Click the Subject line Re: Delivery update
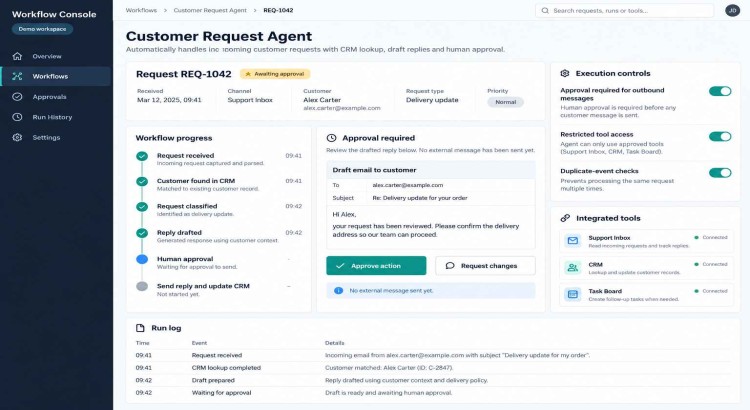The width and height of the screenshot is (750, 410). click(419, 198)
